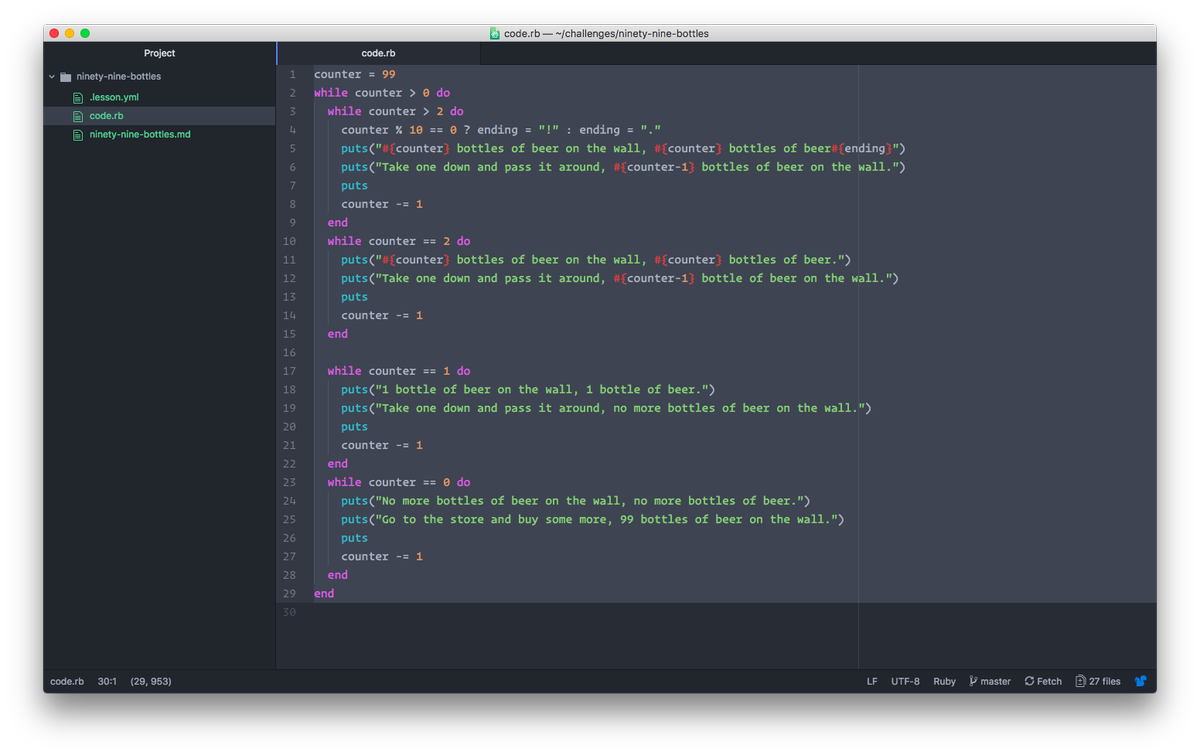Click the 'Go to the store' puts line
This screenshot has width=1200, height=755.
(593, 519)
